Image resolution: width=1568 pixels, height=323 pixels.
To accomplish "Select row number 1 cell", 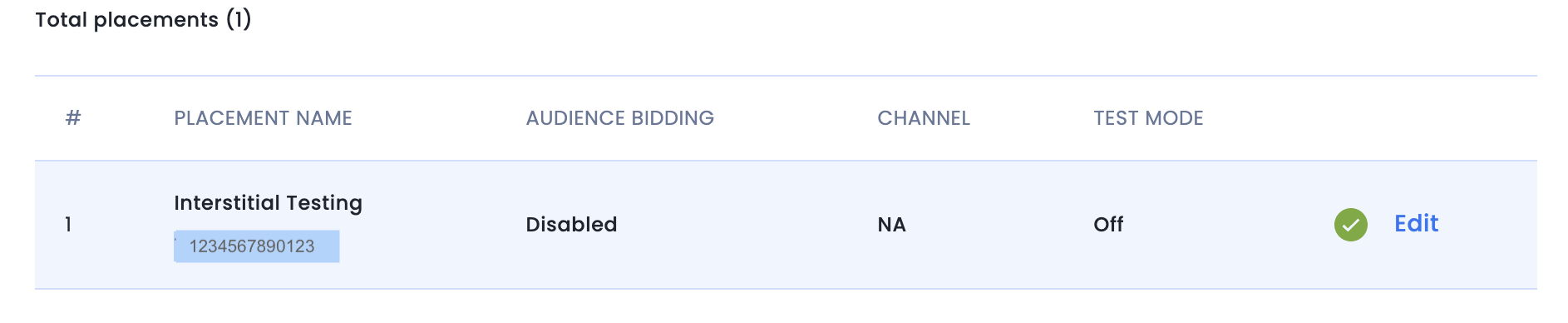I will pos(68,225).
